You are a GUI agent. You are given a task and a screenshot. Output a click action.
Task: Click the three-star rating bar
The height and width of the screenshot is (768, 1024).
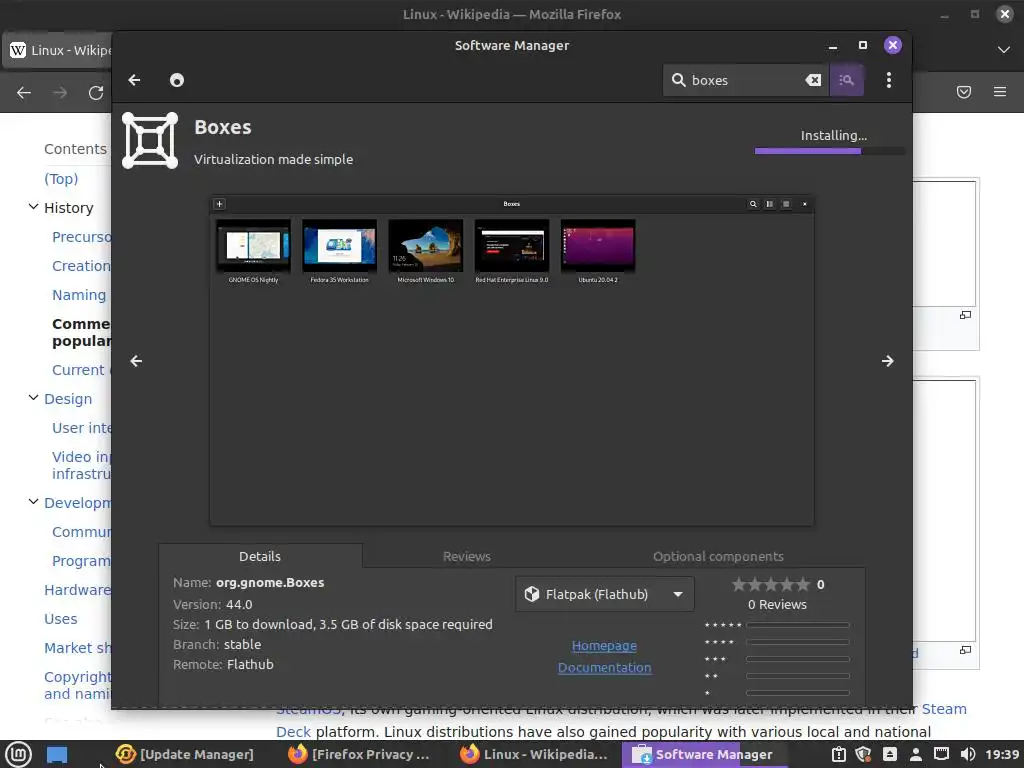coord(797,659)
